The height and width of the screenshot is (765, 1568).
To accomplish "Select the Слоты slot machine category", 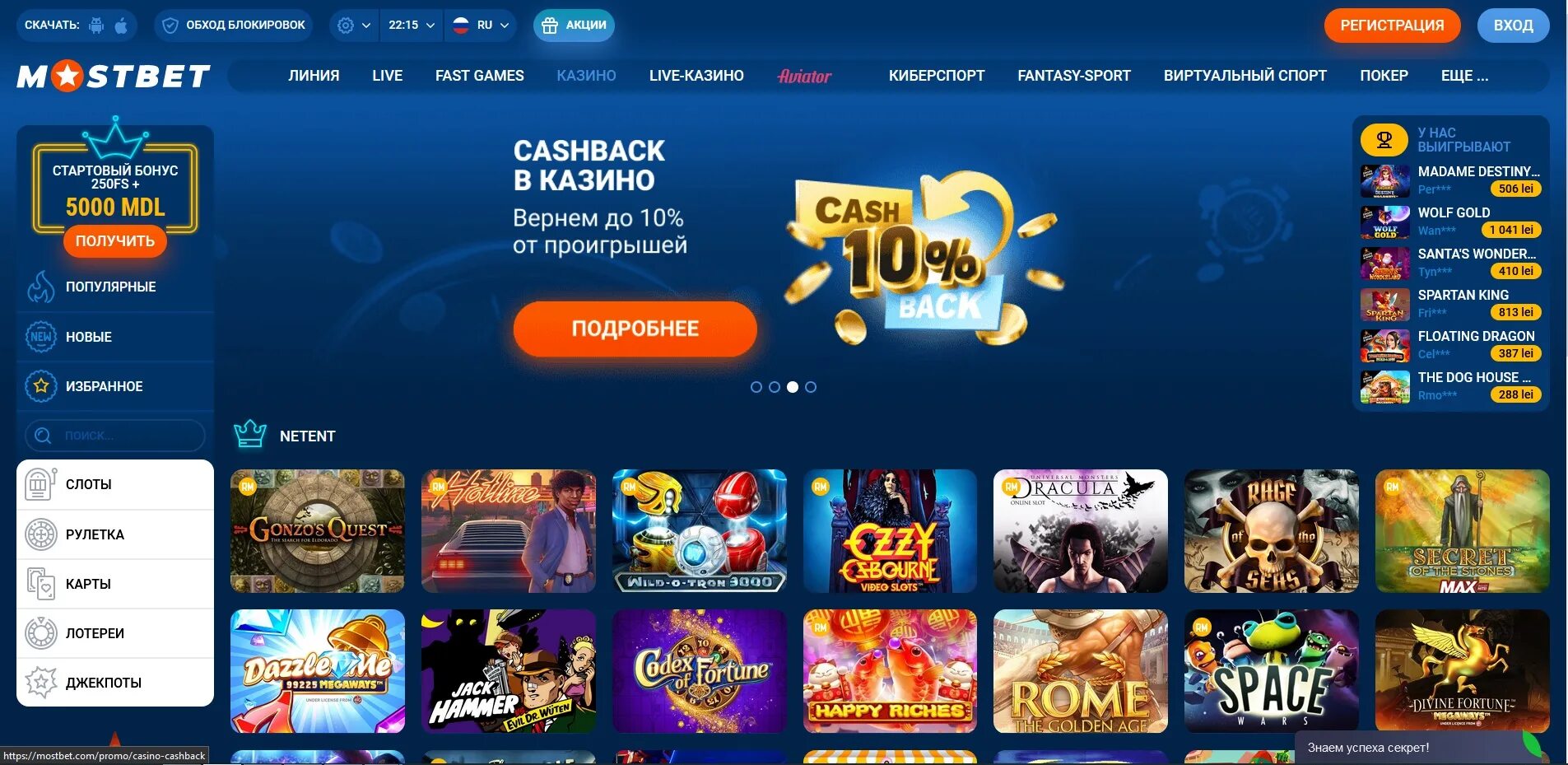I will pos(115,484).
